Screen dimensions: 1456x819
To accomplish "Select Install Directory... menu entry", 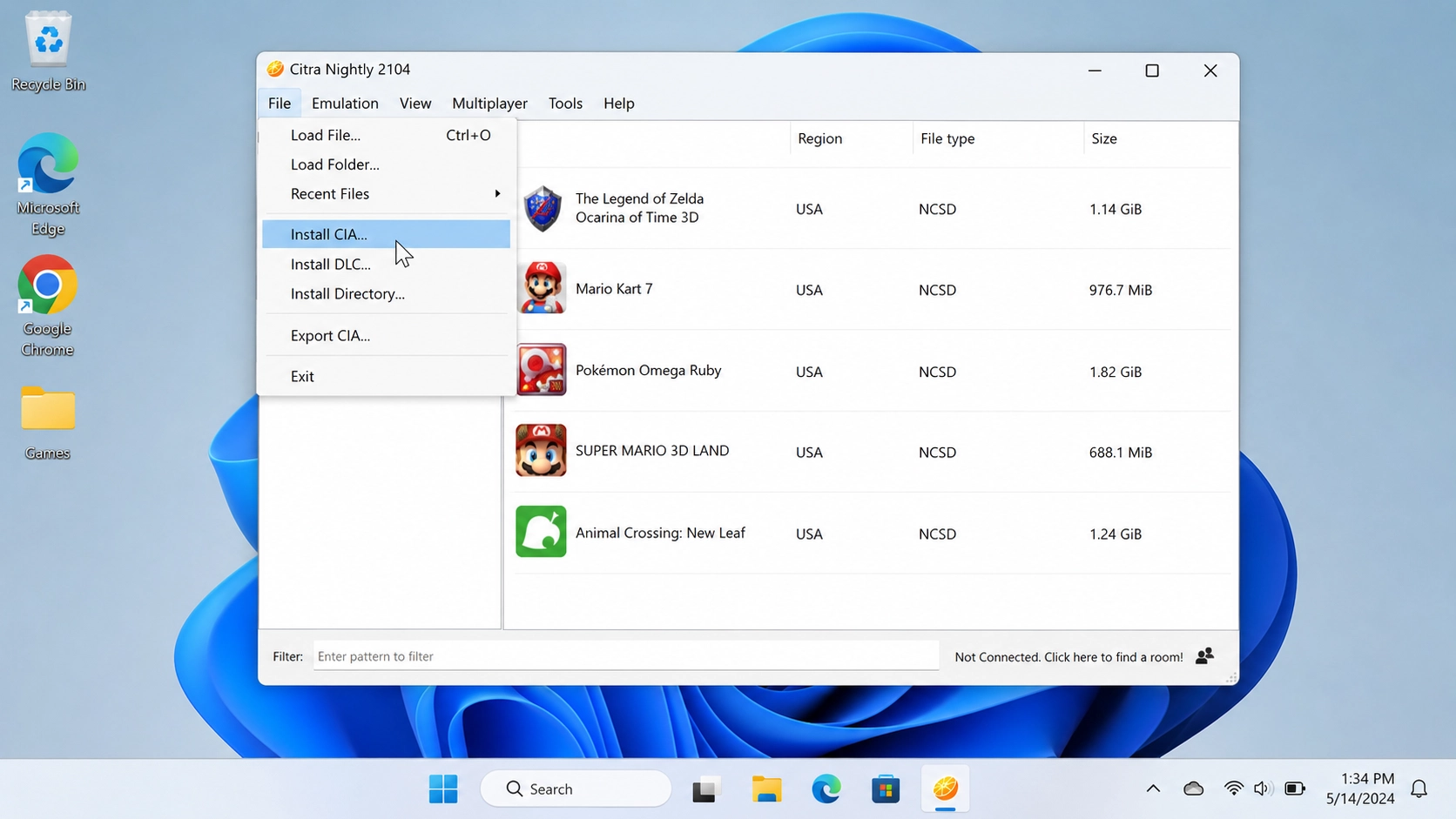I will coord(386,293).
